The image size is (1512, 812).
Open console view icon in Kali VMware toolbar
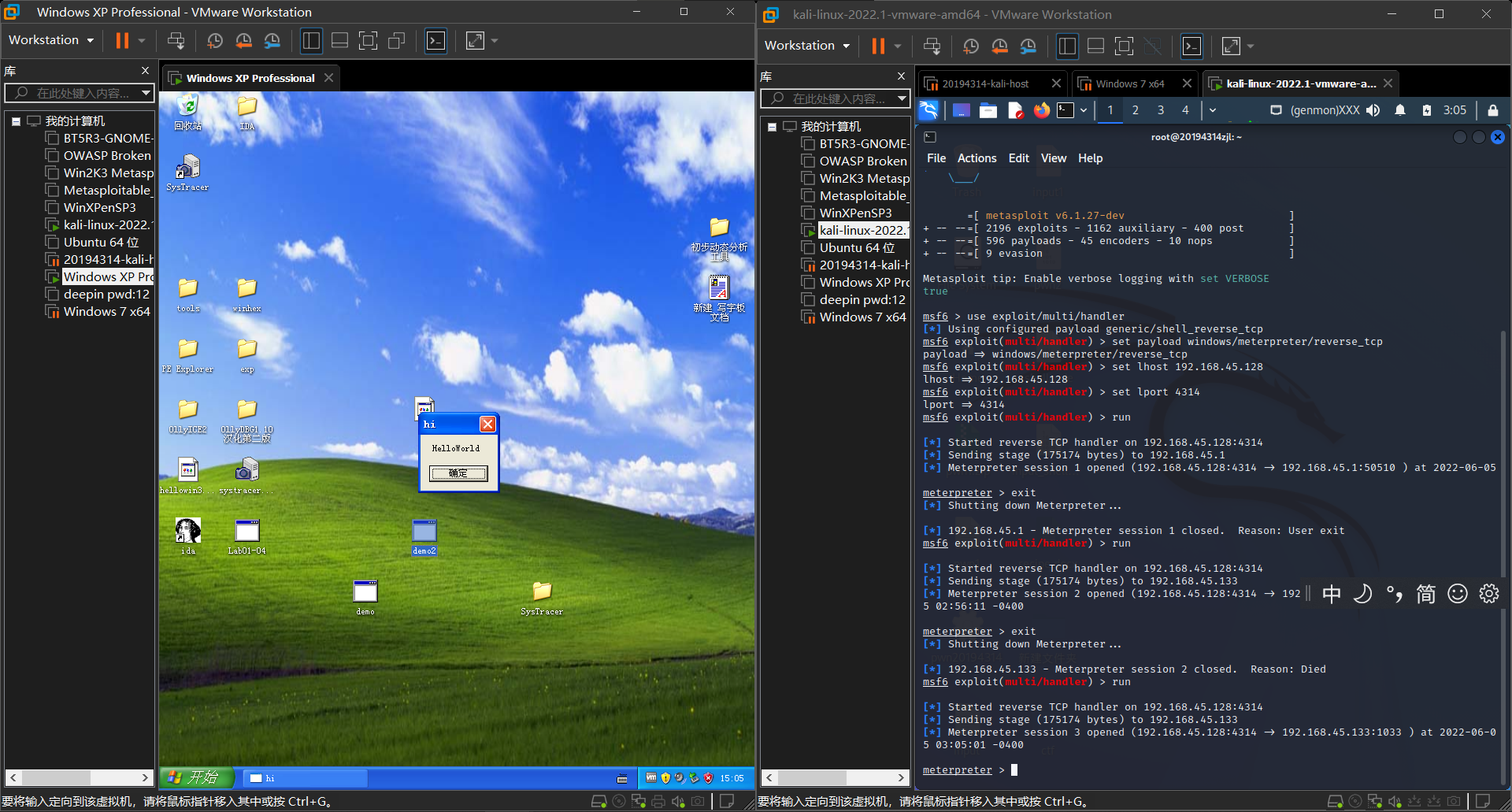1191,46
